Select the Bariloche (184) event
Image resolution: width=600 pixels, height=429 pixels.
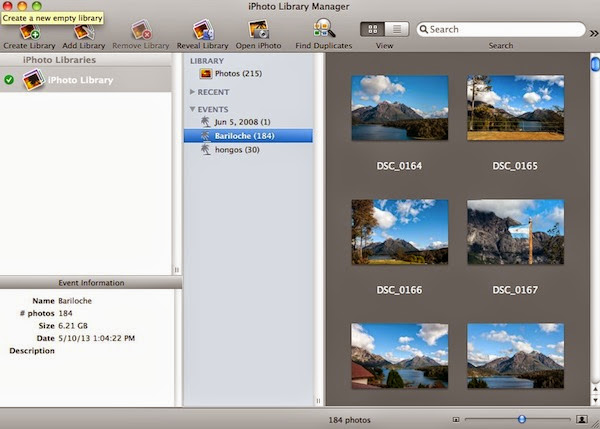(x=249, y=136)
